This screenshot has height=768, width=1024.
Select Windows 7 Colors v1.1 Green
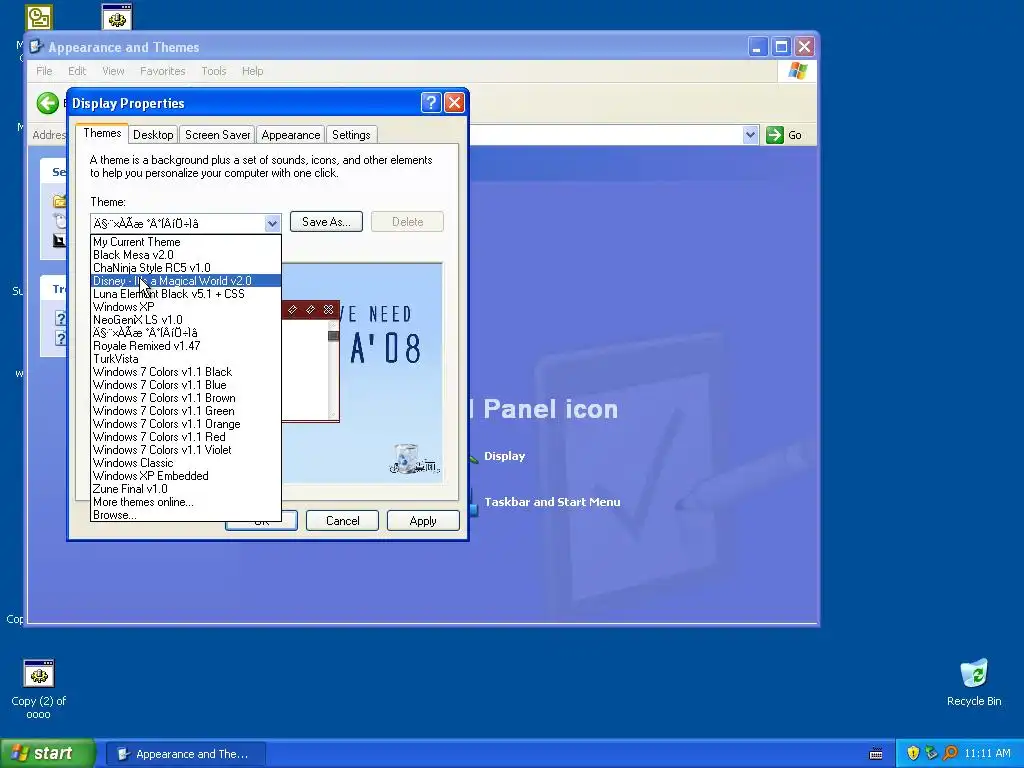185,411
